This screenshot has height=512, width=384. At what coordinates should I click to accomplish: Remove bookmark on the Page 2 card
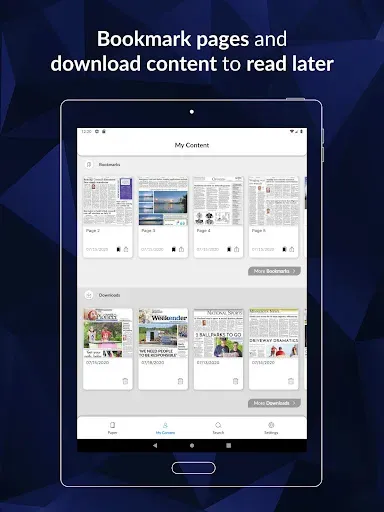[118, 249]
